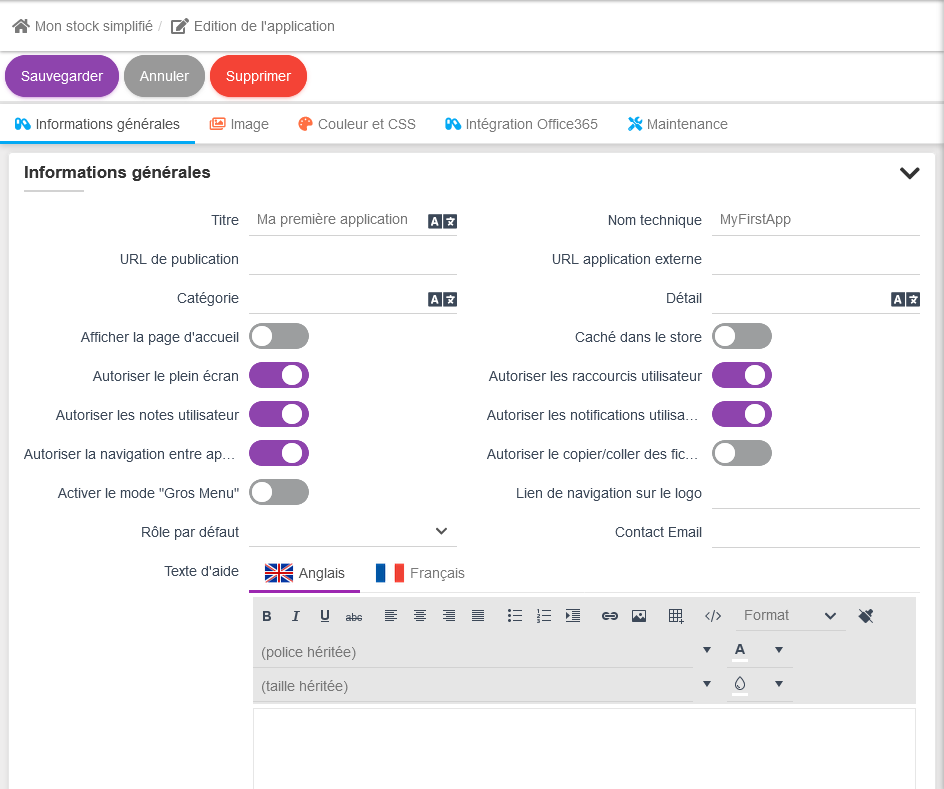Add a table to the help text
Image resolution: width=944 pixels, height=789 pixels.
click(x=676, y=616)
